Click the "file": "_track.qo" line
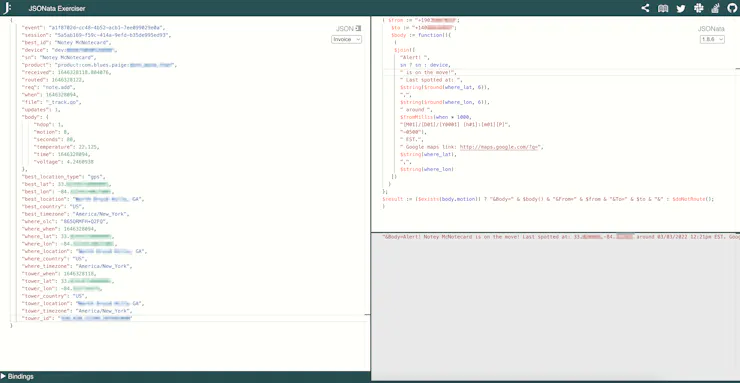The width and height of the screenshot is (740, 383). tap(52, 102)
